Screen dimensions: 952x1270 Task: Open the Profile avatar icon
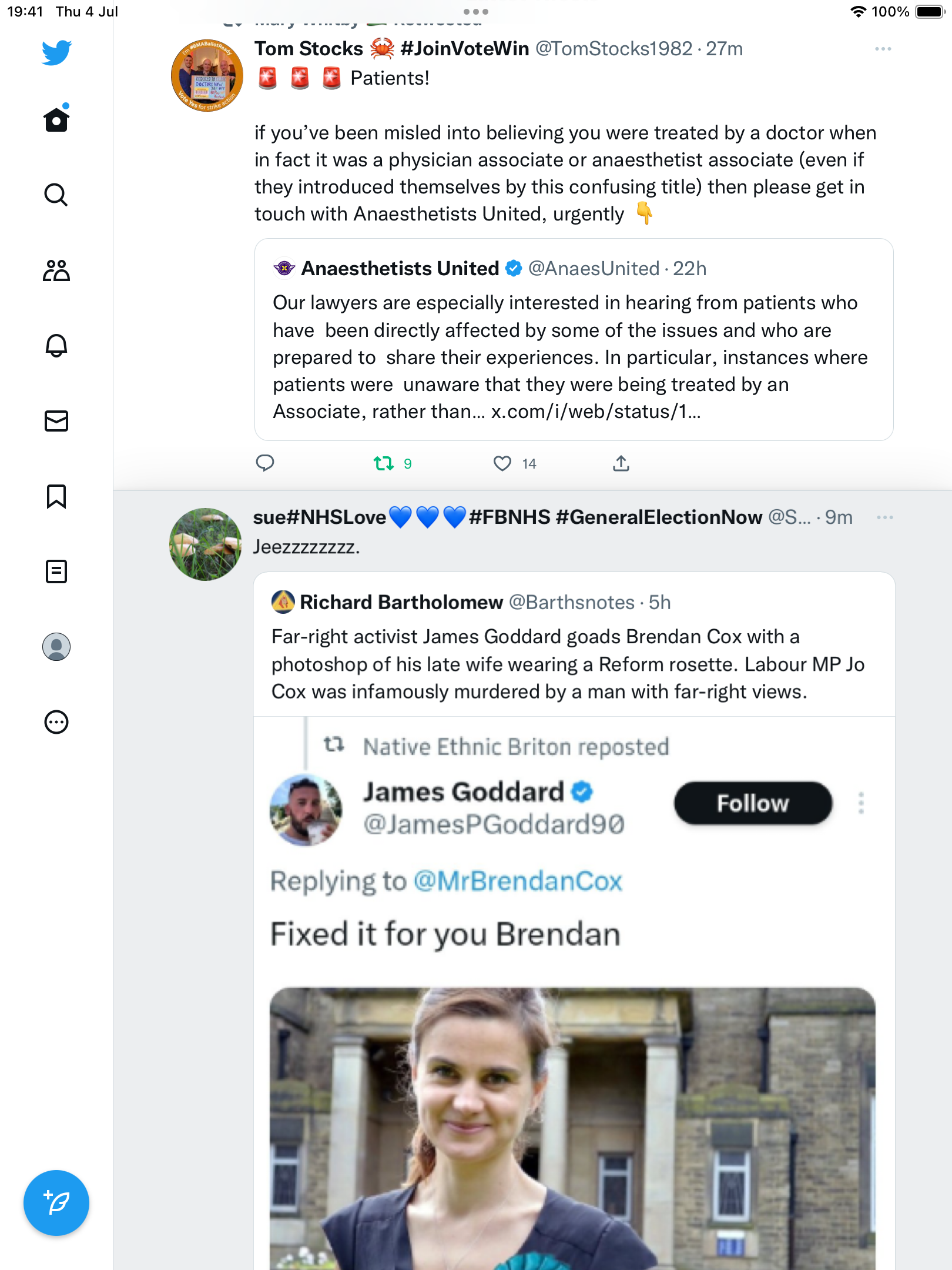[56, 647]
